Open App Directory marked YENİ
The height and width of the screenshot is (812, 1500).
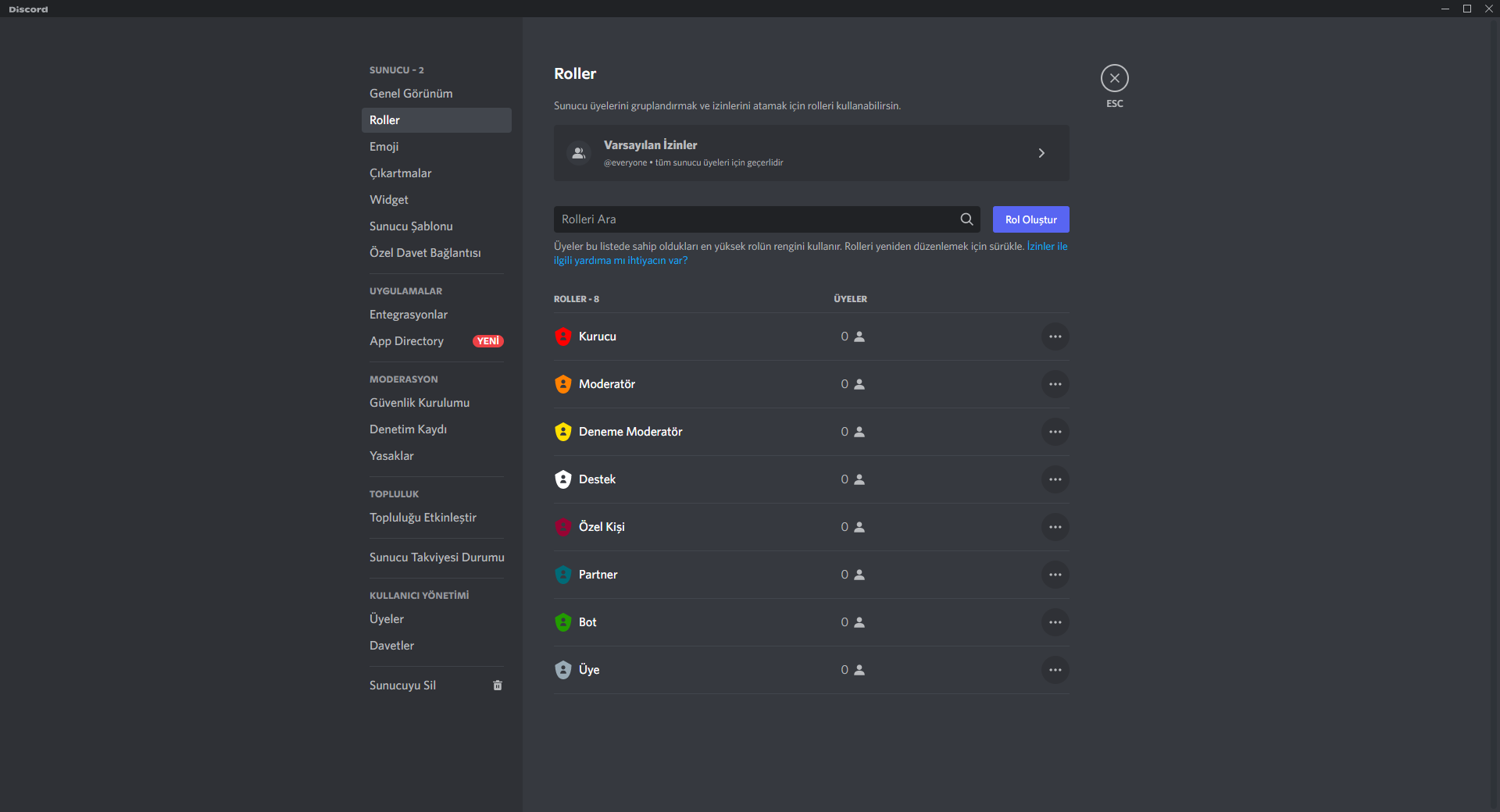point(406,341)
